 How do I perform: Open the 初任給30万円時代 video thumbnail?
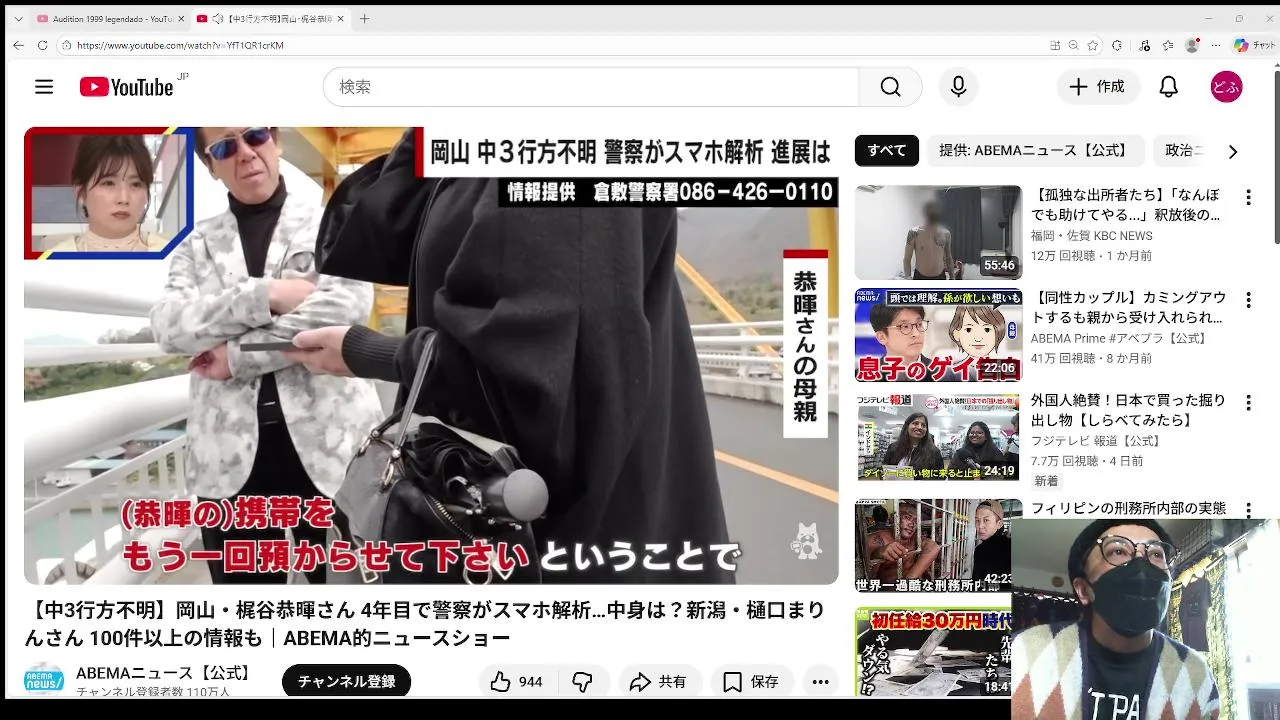click(932, 650)
